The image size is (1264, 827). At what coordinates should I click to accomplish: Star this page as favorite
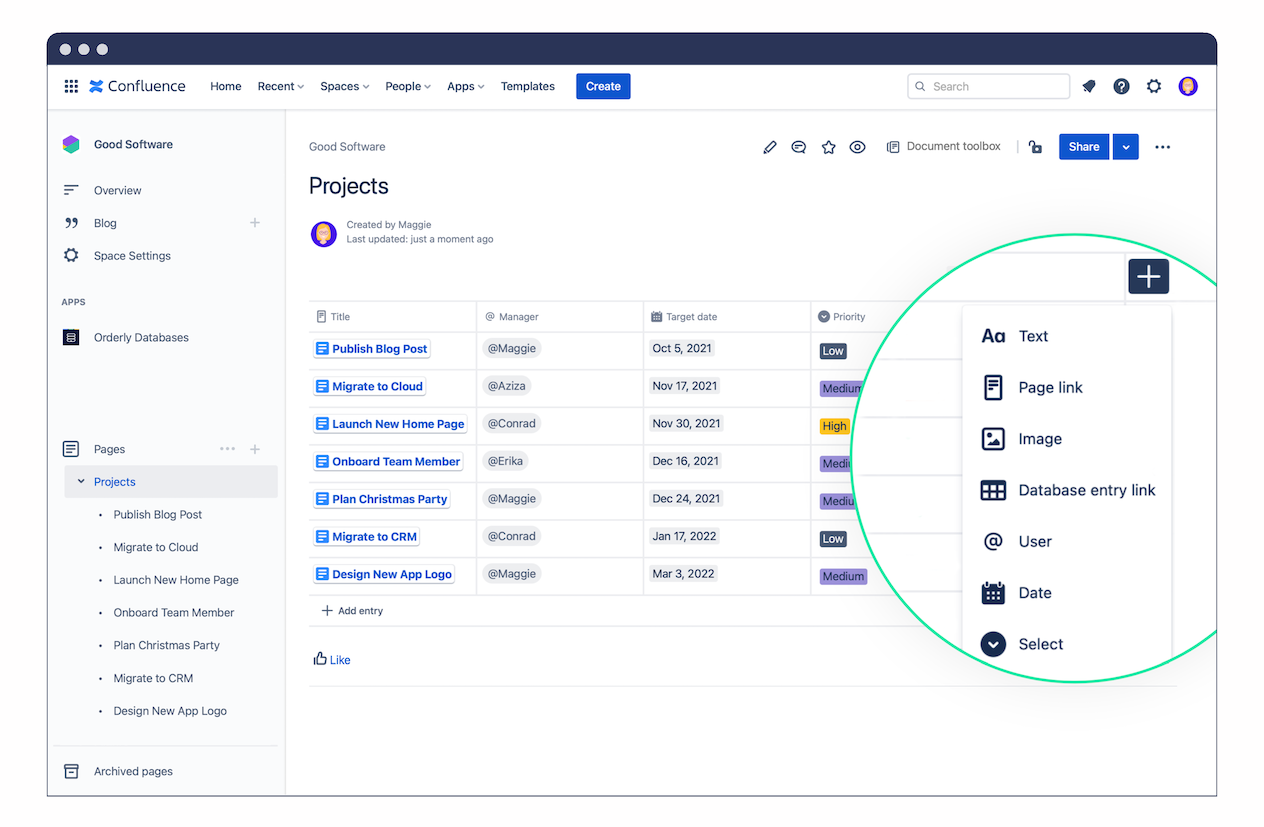coord(828,147)
